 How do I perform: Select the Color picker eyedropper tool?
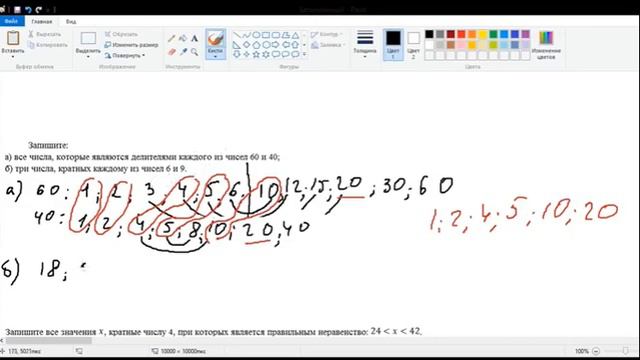(x=183, y=52)
